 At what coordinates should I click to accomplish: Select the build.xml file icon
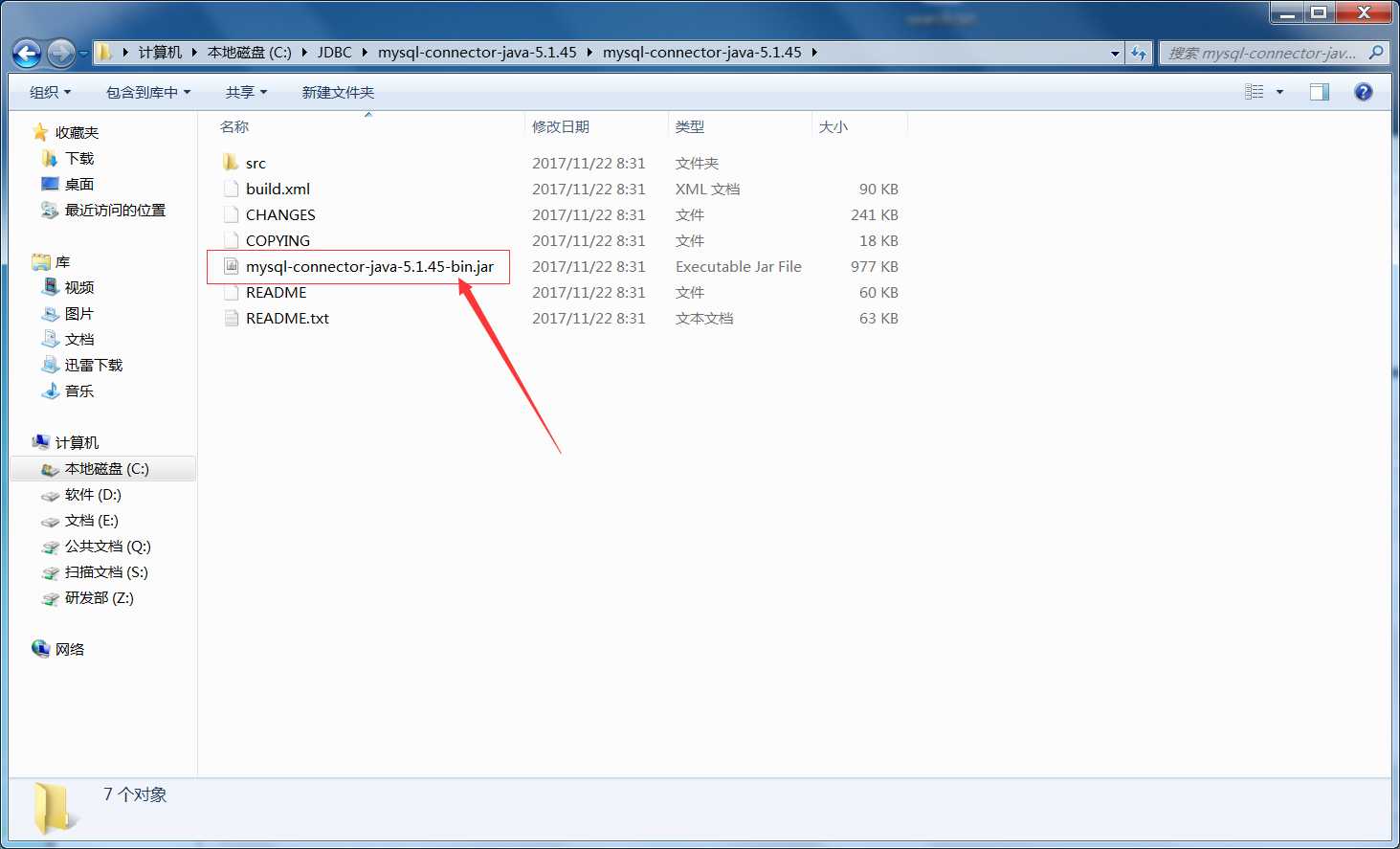(231, 189)
